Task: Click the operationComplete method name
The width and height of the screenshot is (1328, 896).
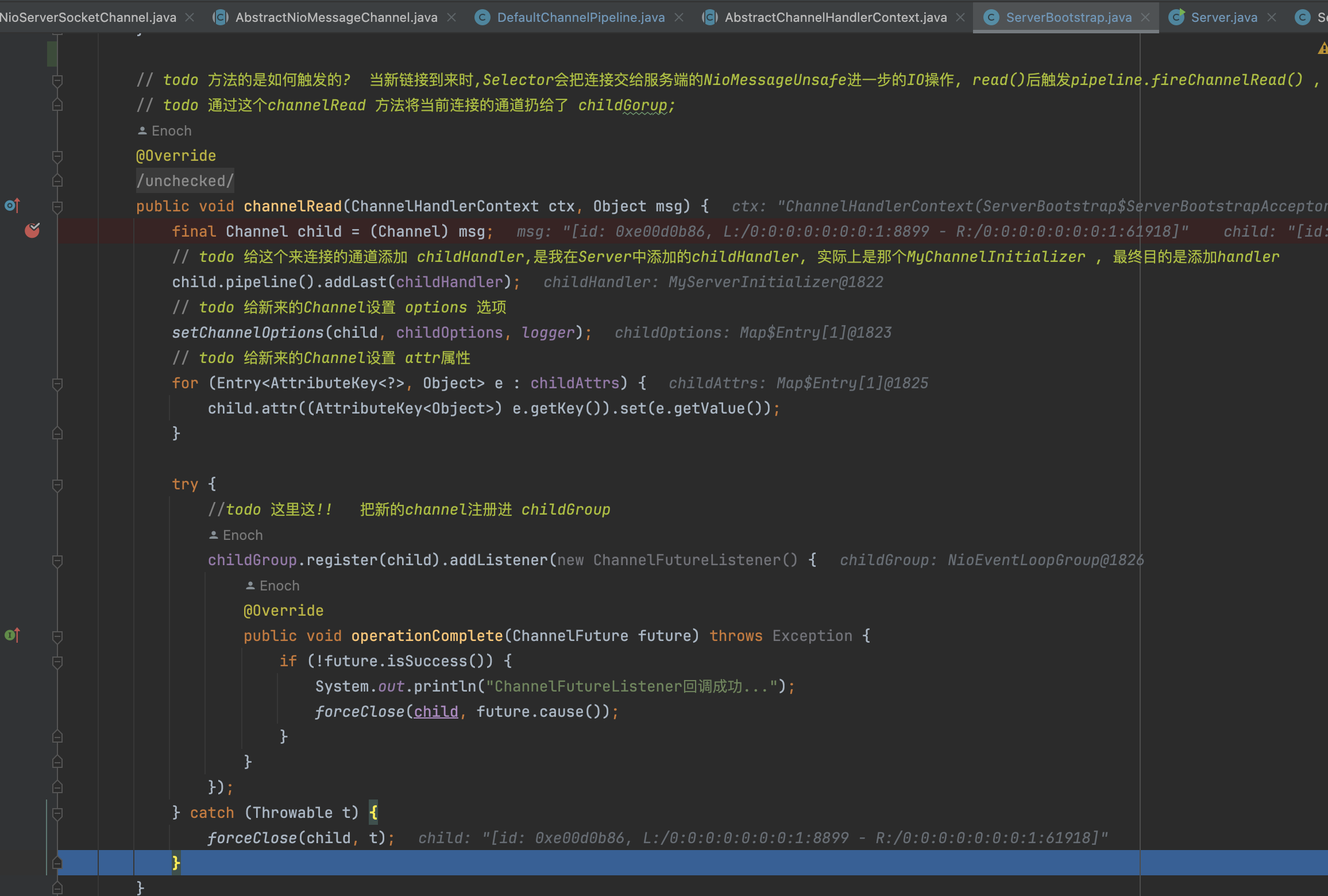Action: 427,636
